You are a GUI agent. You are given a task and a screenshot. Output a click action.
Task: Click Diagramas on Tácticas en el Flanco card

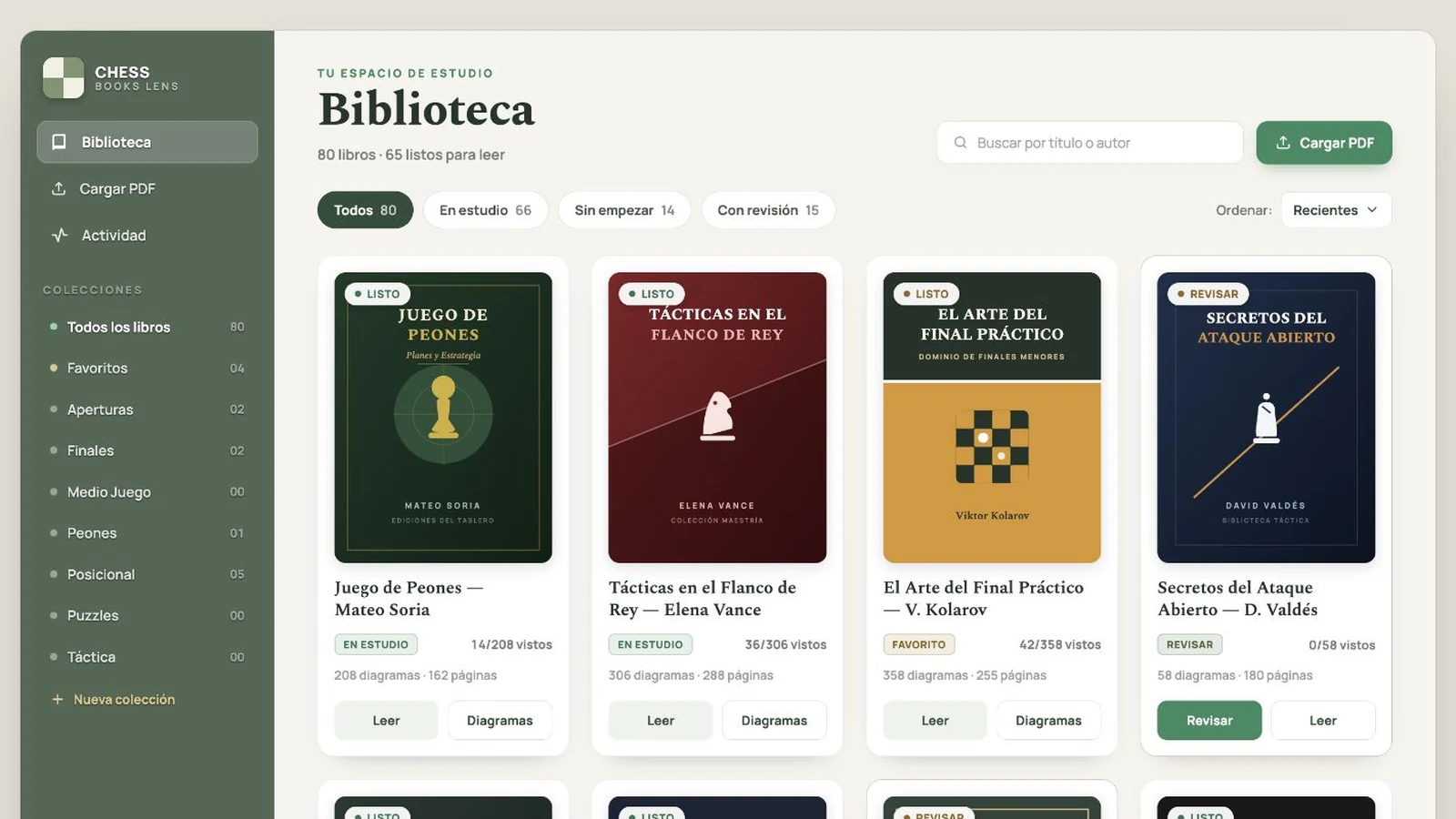[x=774, y=721]
